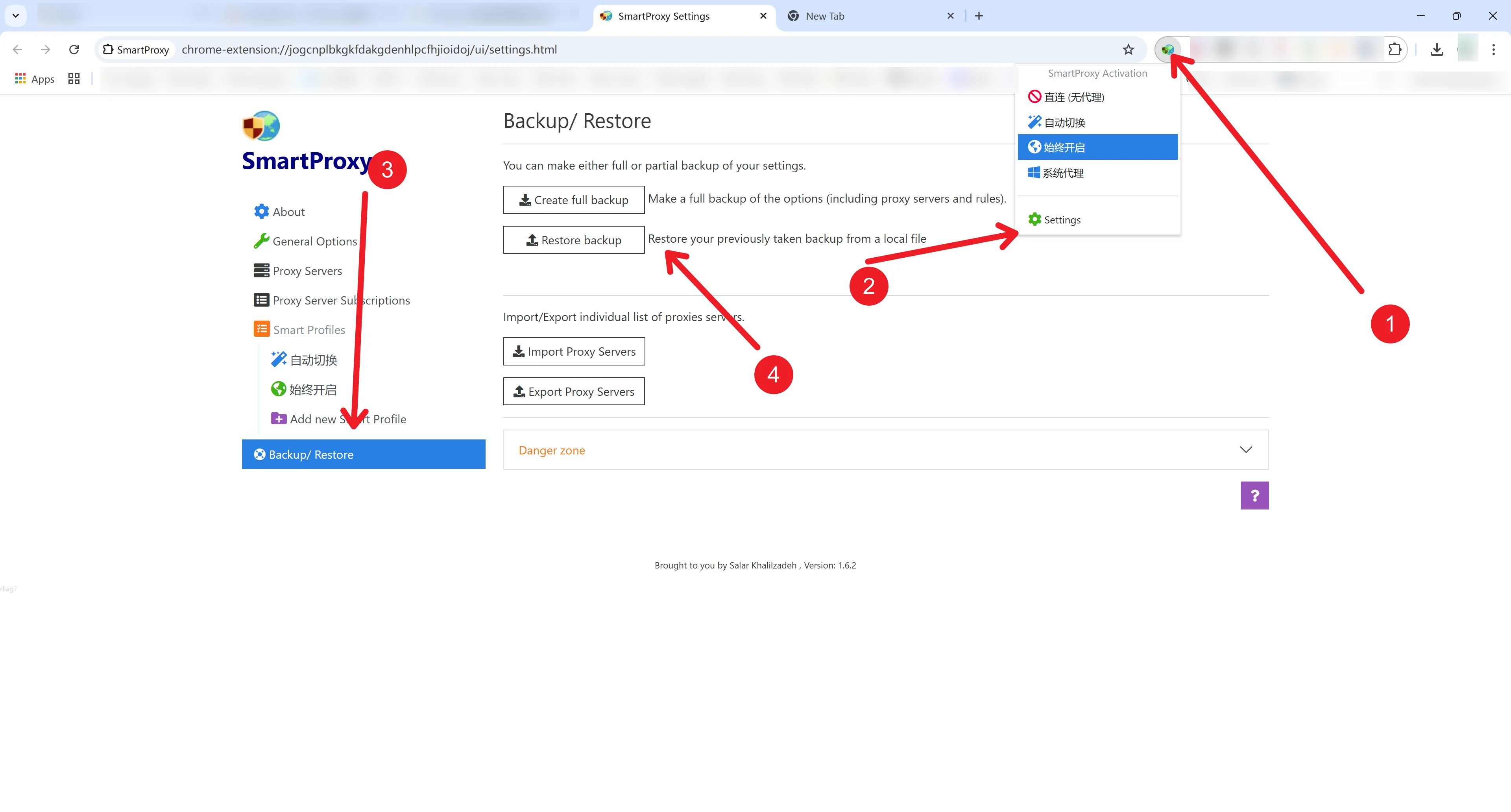Expand the Danger zone section
Screen dimensions: 1511x812
click(886, 450)
